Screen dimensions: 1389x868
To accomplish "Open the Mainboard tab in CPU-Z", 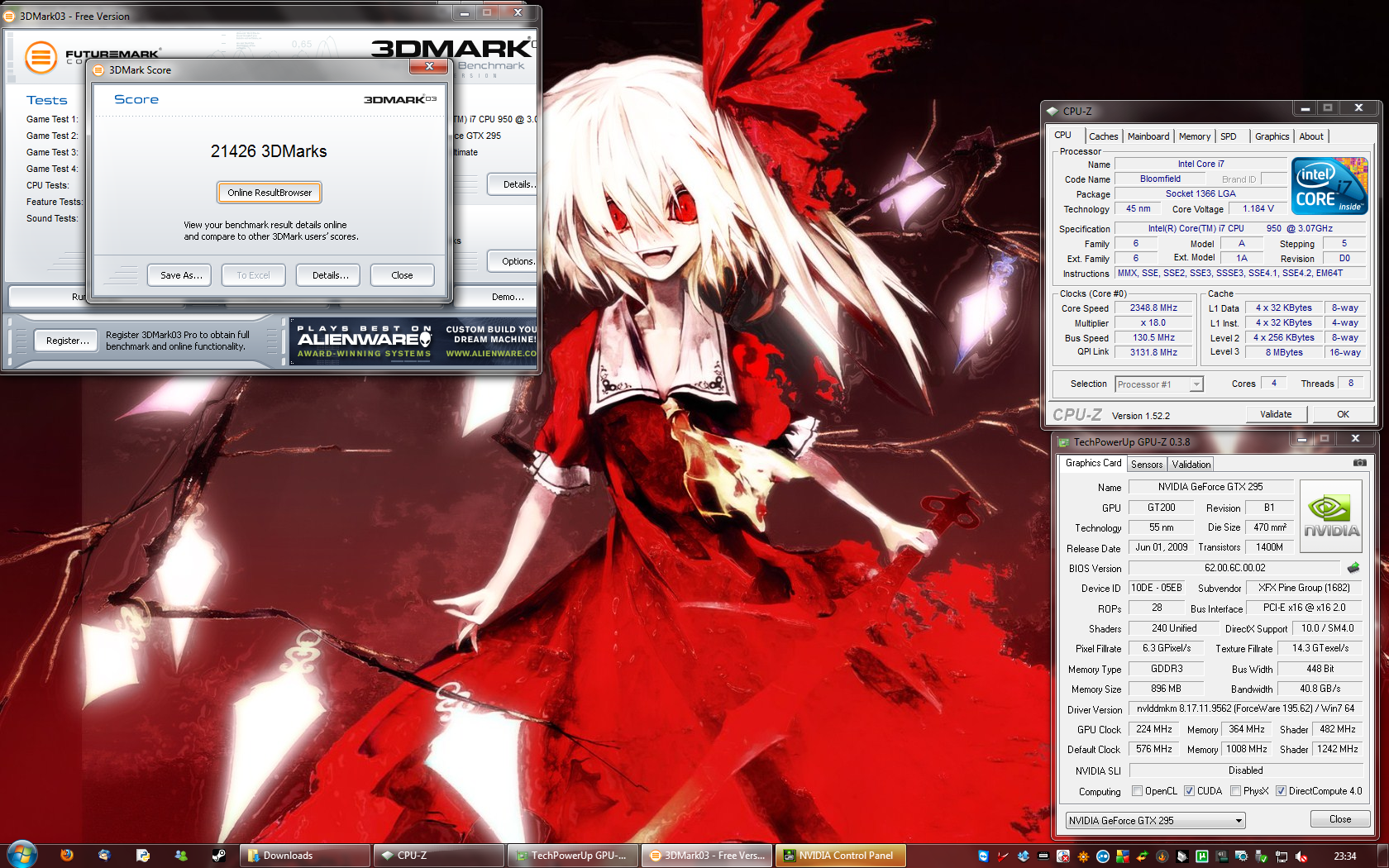I will point(1148,136).
